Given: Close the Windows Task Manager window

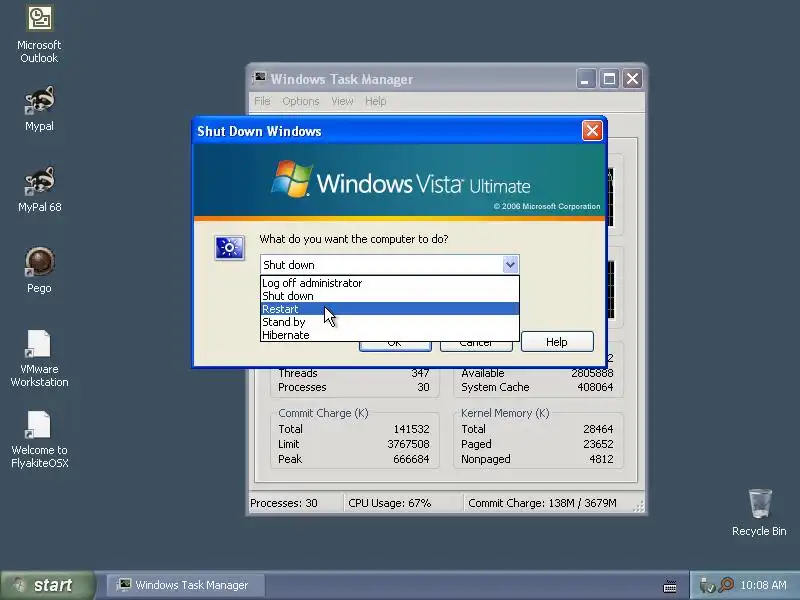Looking at the screenshot, I should [632, 79].
